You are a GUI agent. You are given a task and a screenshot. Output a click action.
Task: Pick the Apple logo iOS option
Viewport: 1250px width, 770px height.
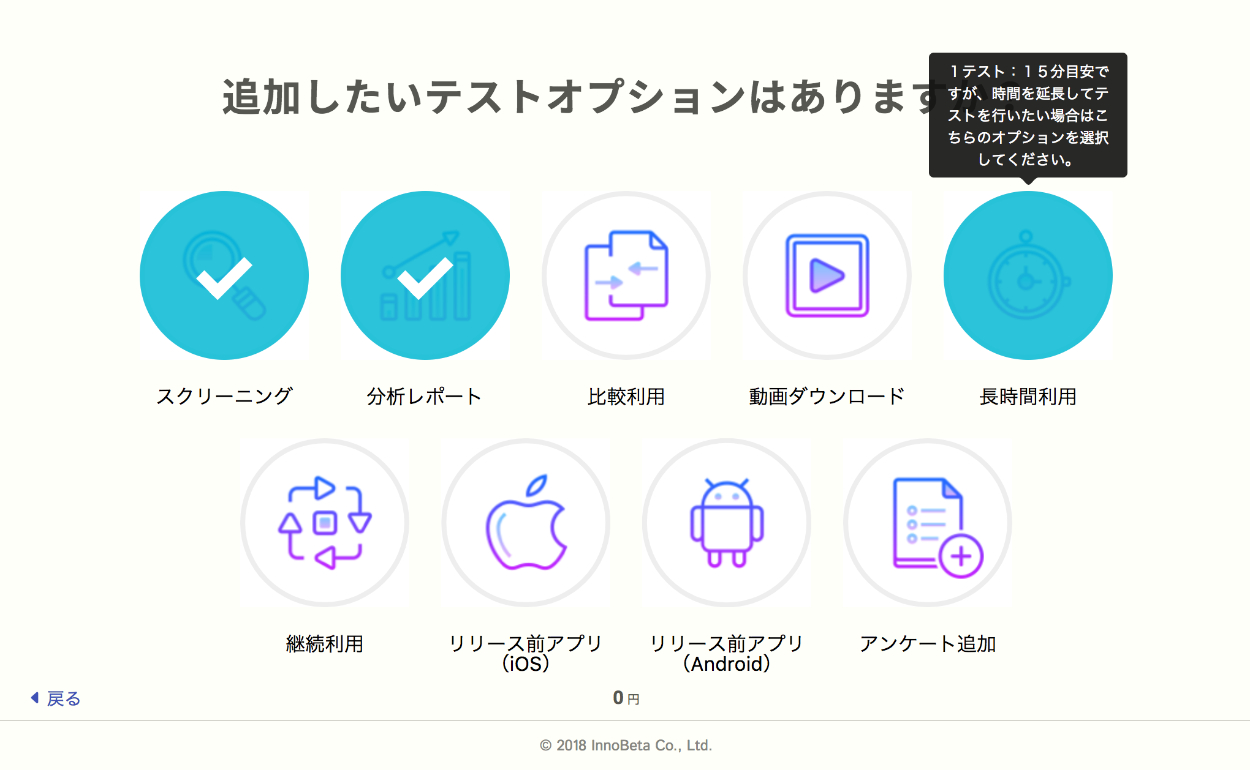pyautogui.click(x=526, y=523)
